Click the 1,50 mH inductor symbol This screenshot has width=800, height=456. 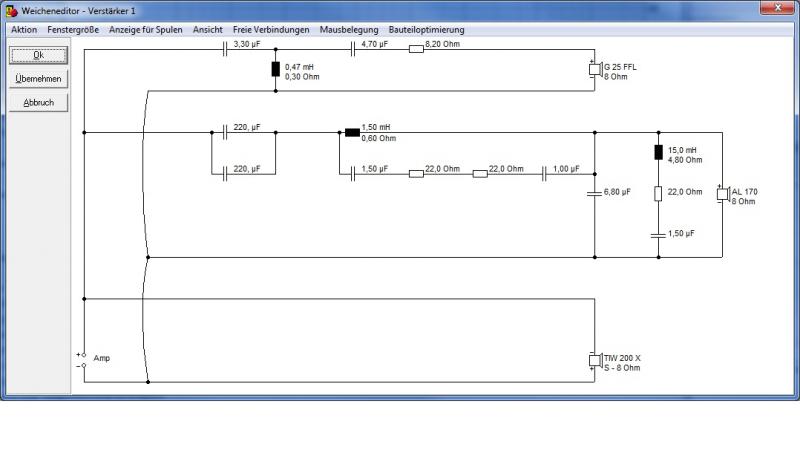click(x=353, y=133)
